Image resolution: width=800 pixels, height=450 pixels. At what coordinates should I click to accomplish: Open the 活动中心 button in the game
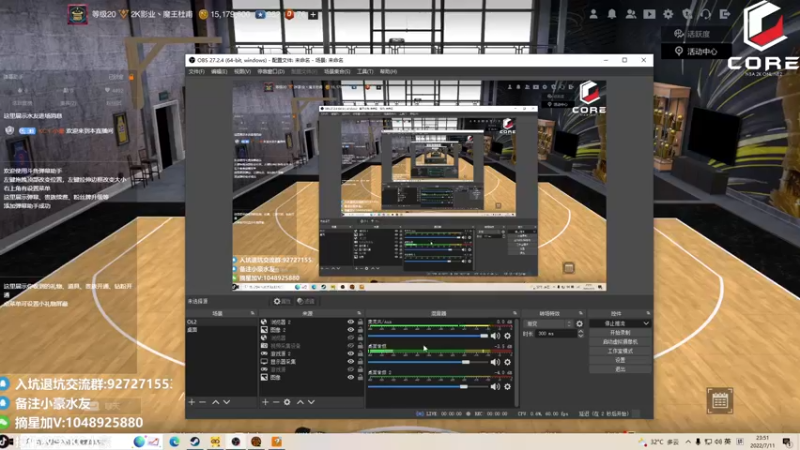click(696, 52)
